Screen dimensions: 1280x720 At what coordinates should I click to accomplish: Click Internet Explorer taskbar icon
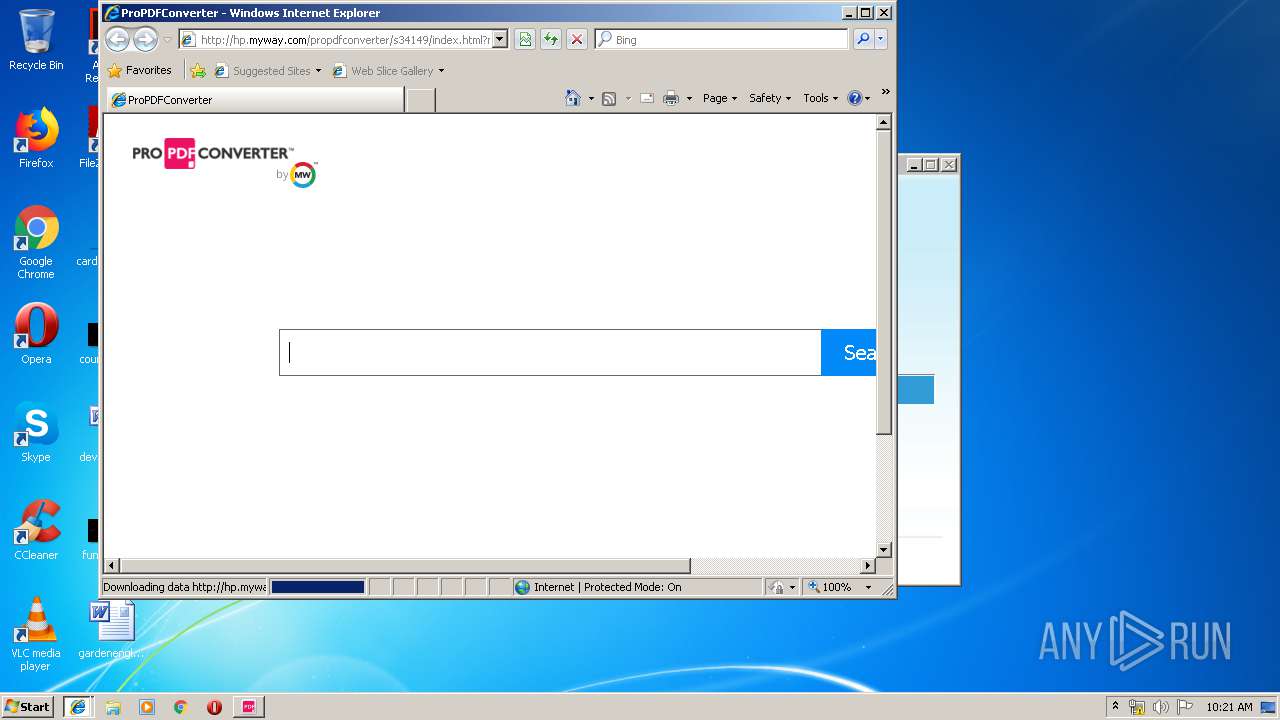point(78,707)
